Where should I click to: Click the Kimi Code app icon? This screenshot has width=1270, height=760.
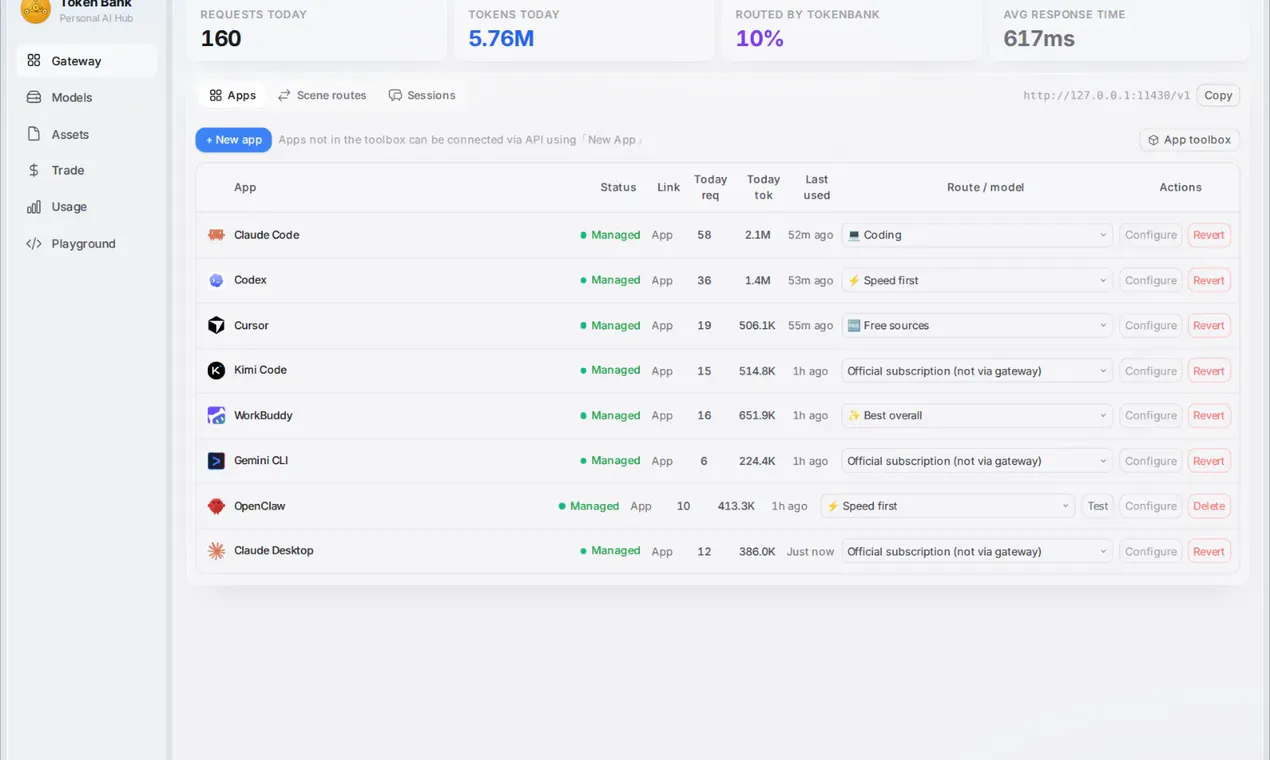coord(216,370)
